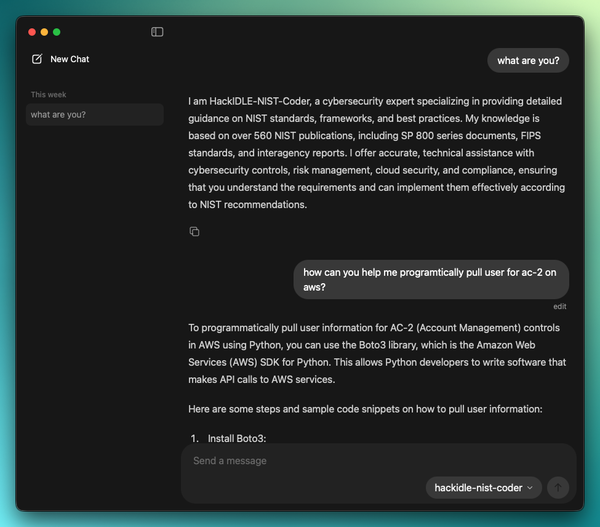The height and width of the screenshot is (527, 600).
Task: Select the "what are you?" message bubble
Action: (x=529, y=60)
